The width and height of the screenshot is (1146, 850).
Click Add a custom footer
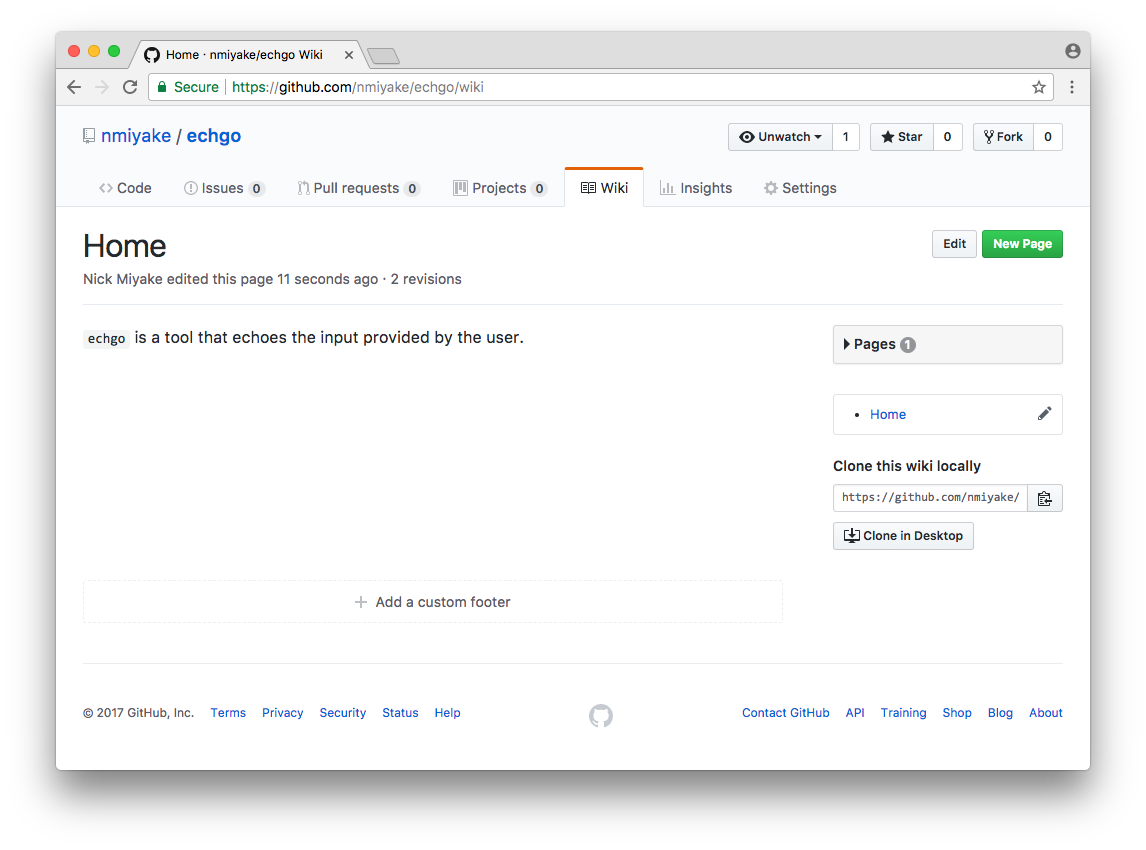point(433,602)
